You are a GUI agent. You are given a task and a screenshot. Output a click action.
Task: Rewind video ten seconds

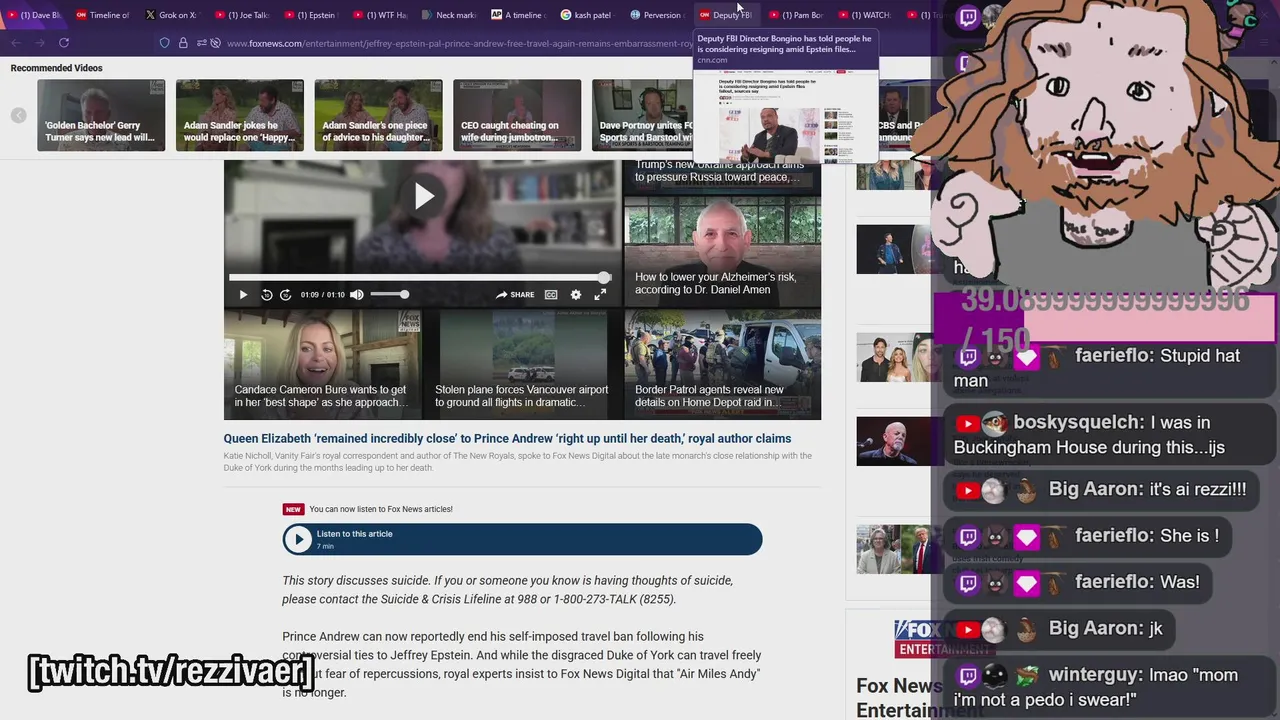click(x=267, y=295)
